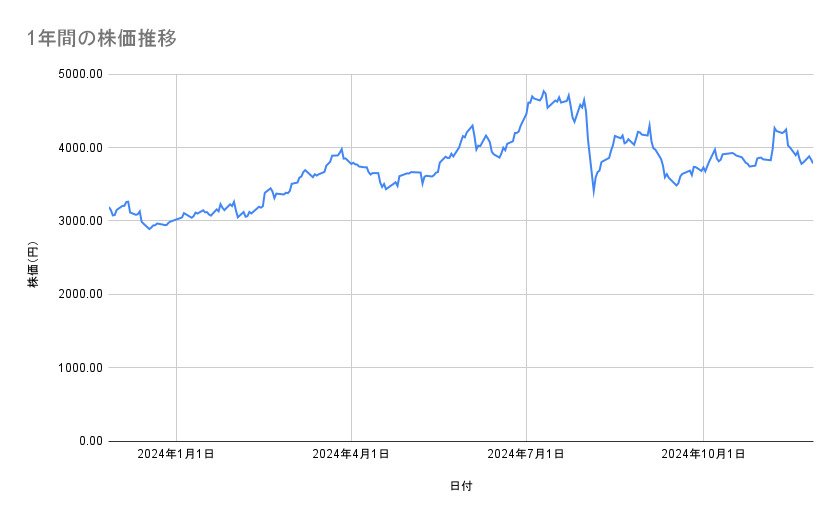Click the 2024年7月1日 date label
Viewport: 839px width, 519px height.
(526, 454)
